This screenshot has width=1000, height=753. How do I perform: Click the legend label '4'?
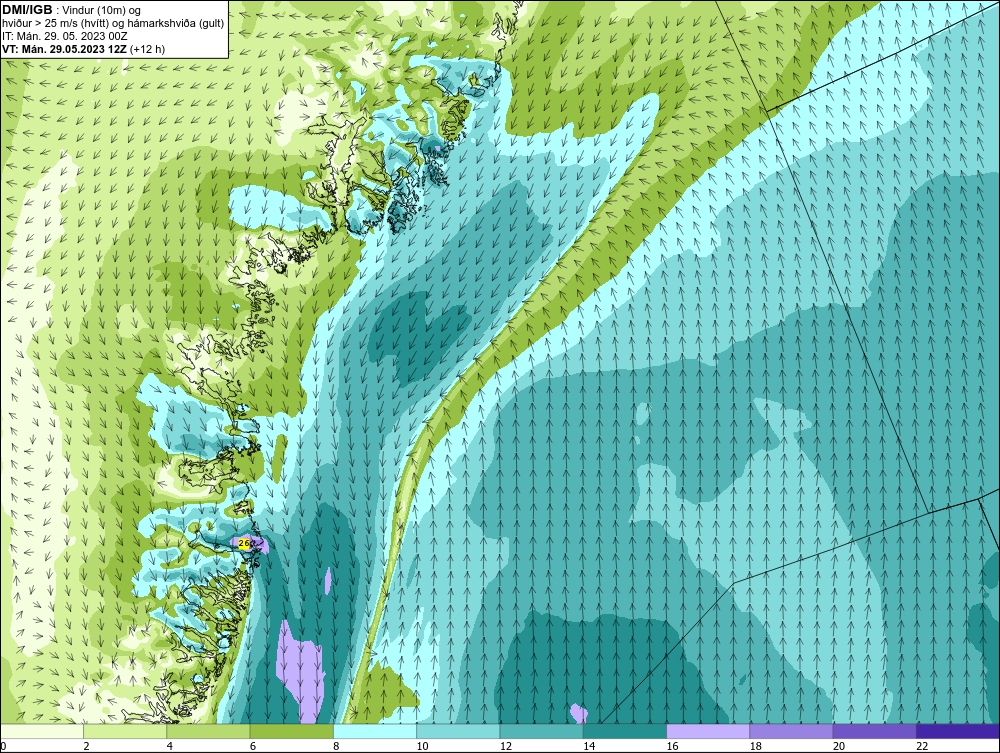pos(170,746)
